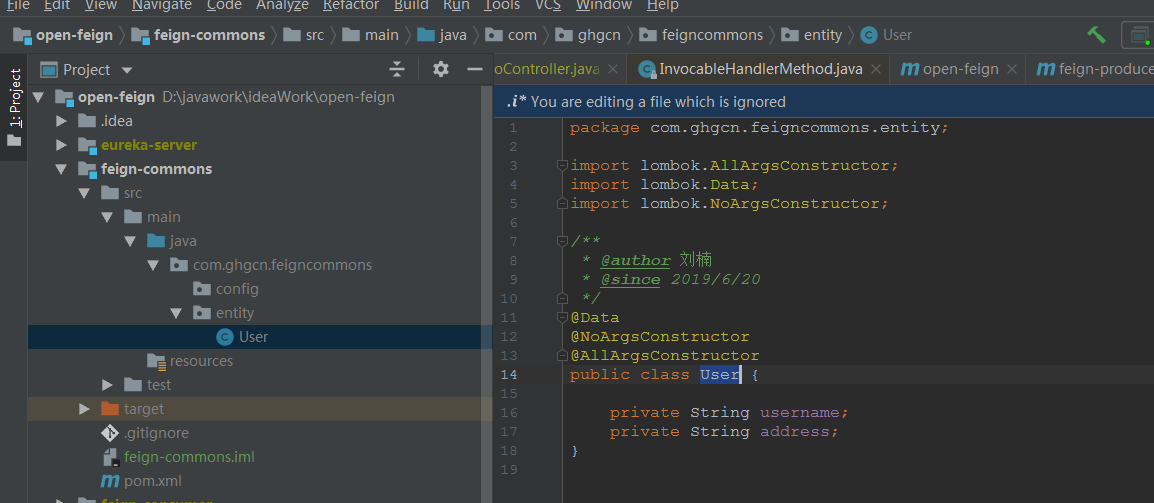Select pom.xml in the tree
Screen dimensions: 1154x503
pyautogui.click(x=141, y=481)
